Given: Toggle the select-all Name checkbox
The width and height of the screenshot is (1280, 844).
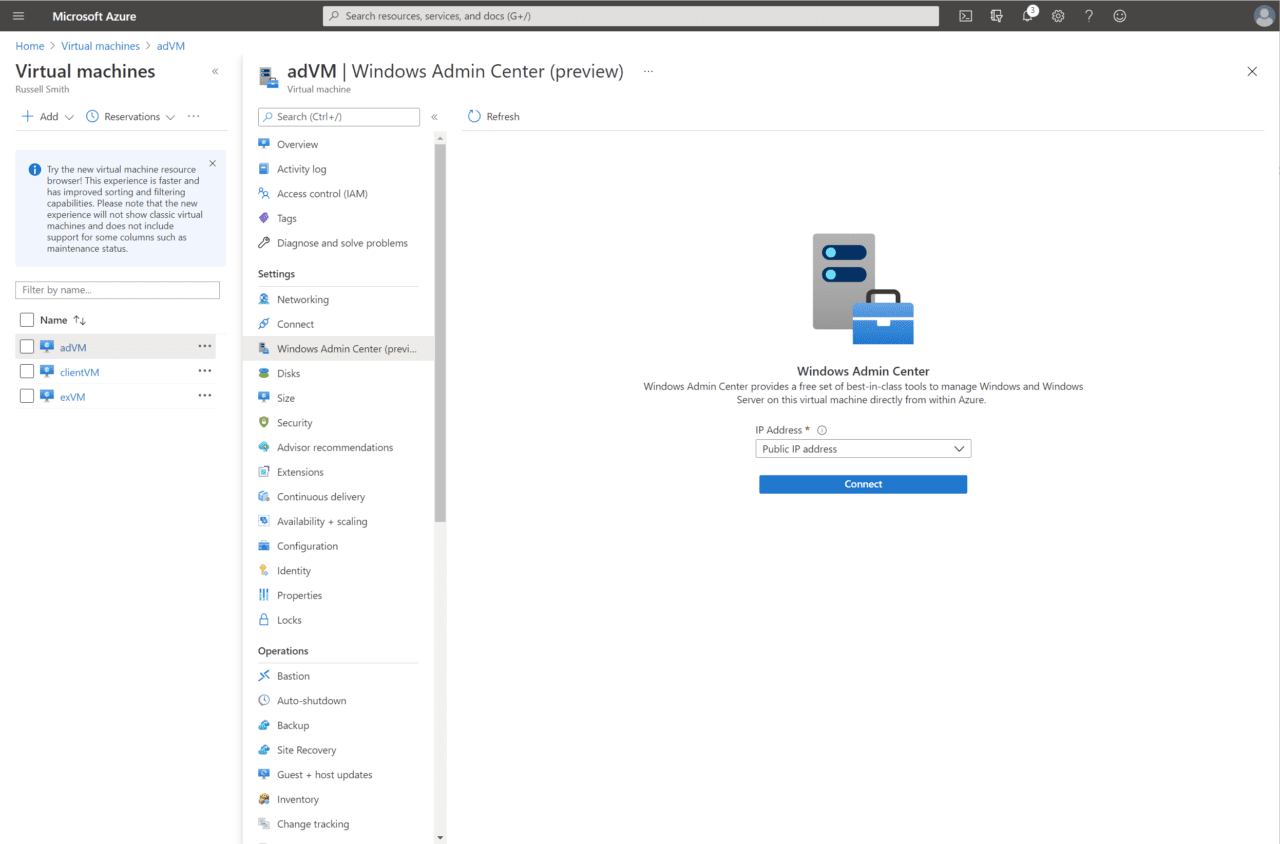Looking at the screenshot, I should (x=27, y=320).
